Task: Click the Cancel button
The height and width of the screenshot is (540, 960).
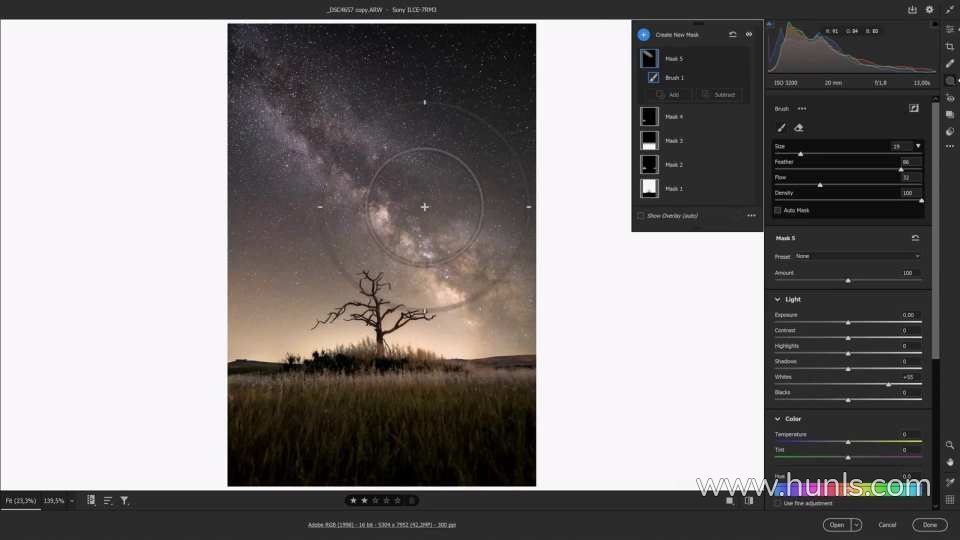Action: [x=887, y=524]
